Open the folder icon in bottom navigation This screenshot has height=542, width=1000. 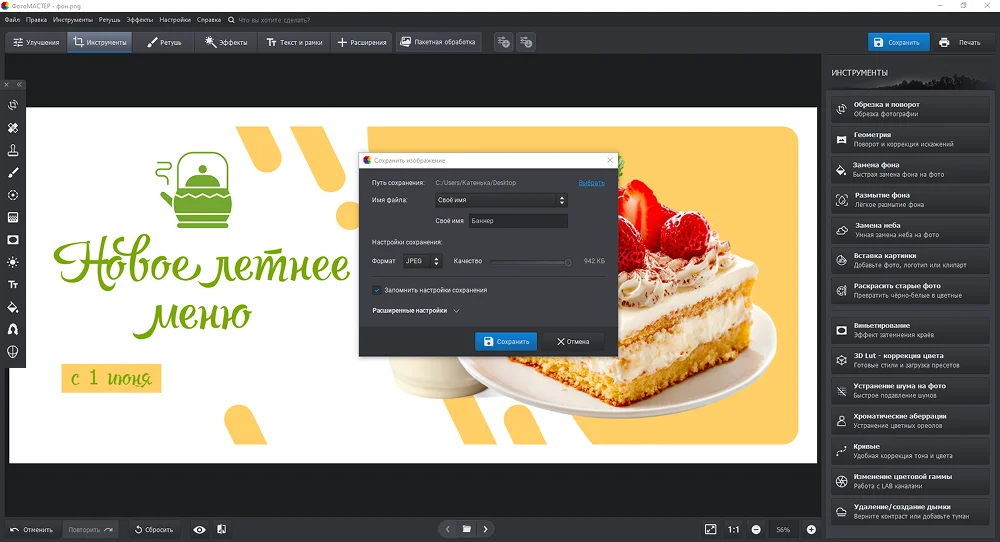tap(466, 529)
